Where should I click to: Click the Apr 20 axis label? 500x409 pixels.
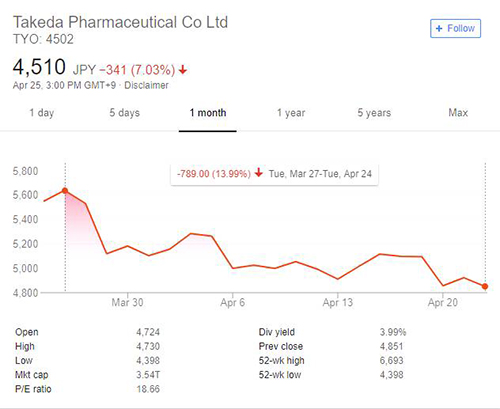[443, 302]
